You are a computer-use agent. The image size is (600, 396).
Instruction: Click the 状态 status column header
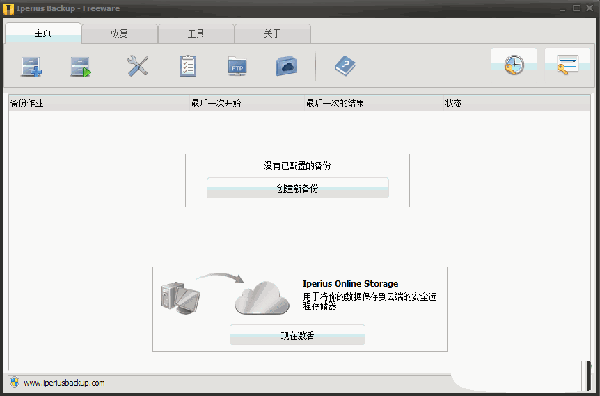click(516, 103)
